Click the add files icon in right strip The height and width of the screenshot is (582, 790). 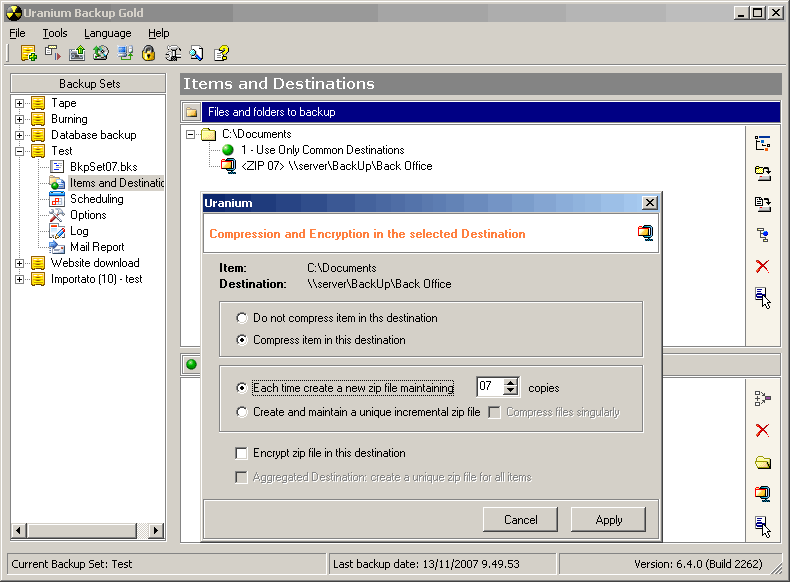point(762,204)
